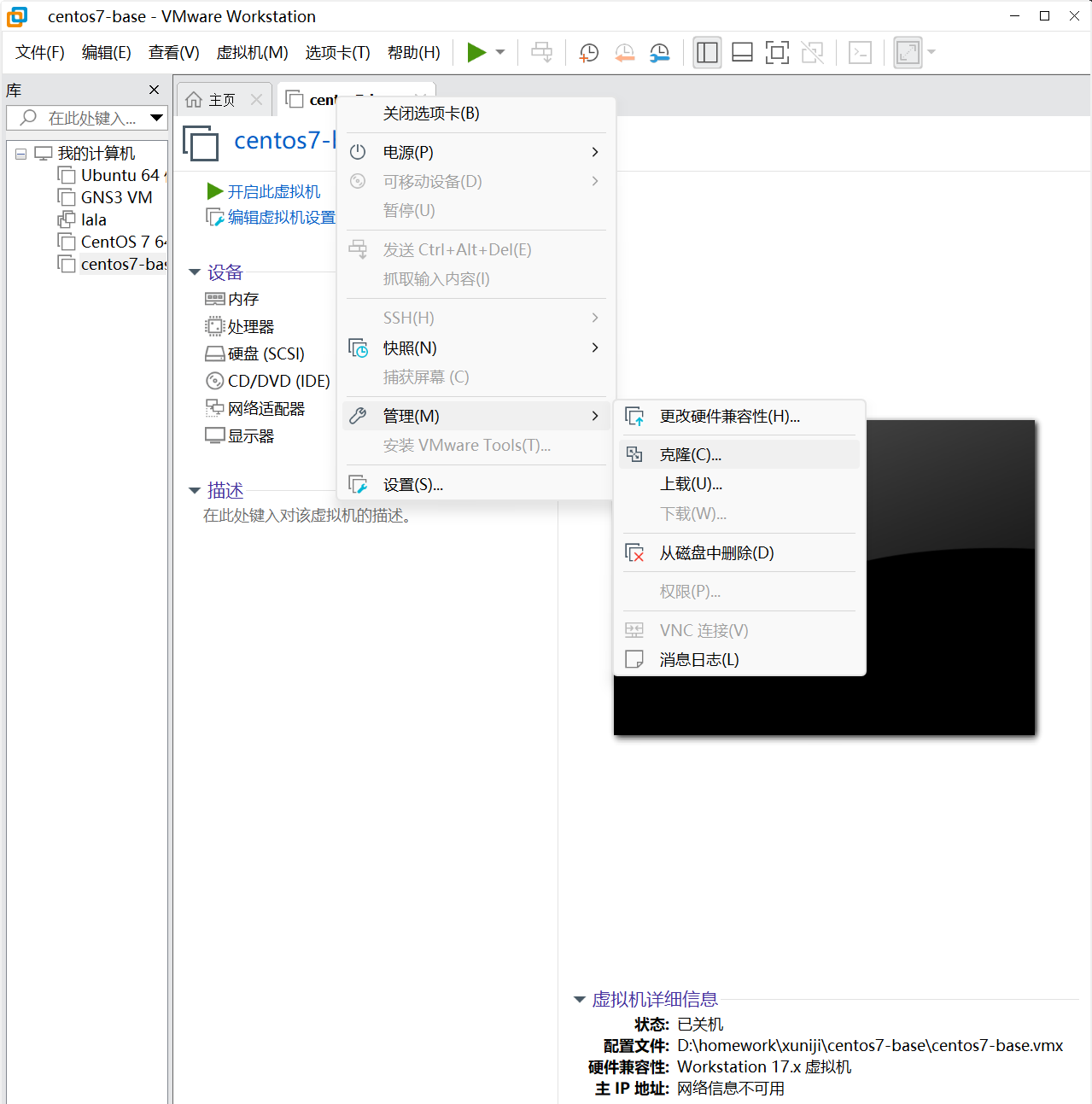Click the library search input field
Screen dimensions: 1092x1104
click(x=78, y=118)
